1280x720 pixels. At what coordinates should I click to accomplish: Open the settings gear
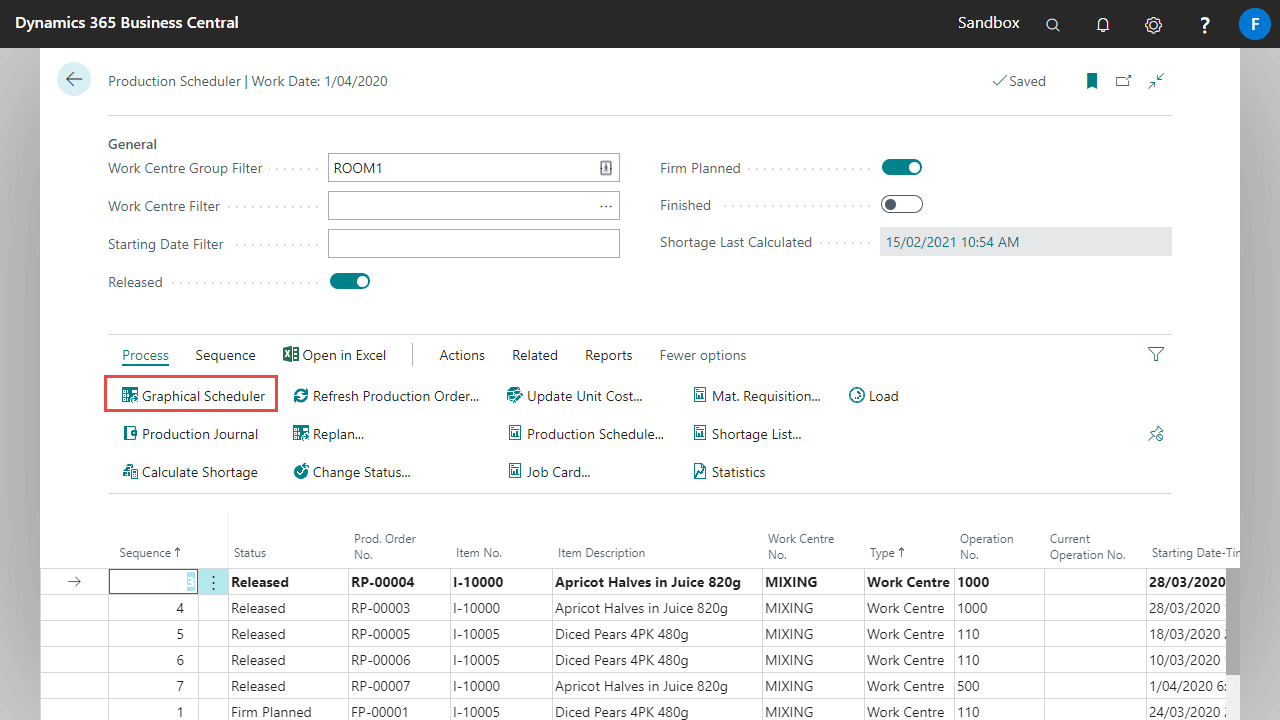(x=1153, y=25)
